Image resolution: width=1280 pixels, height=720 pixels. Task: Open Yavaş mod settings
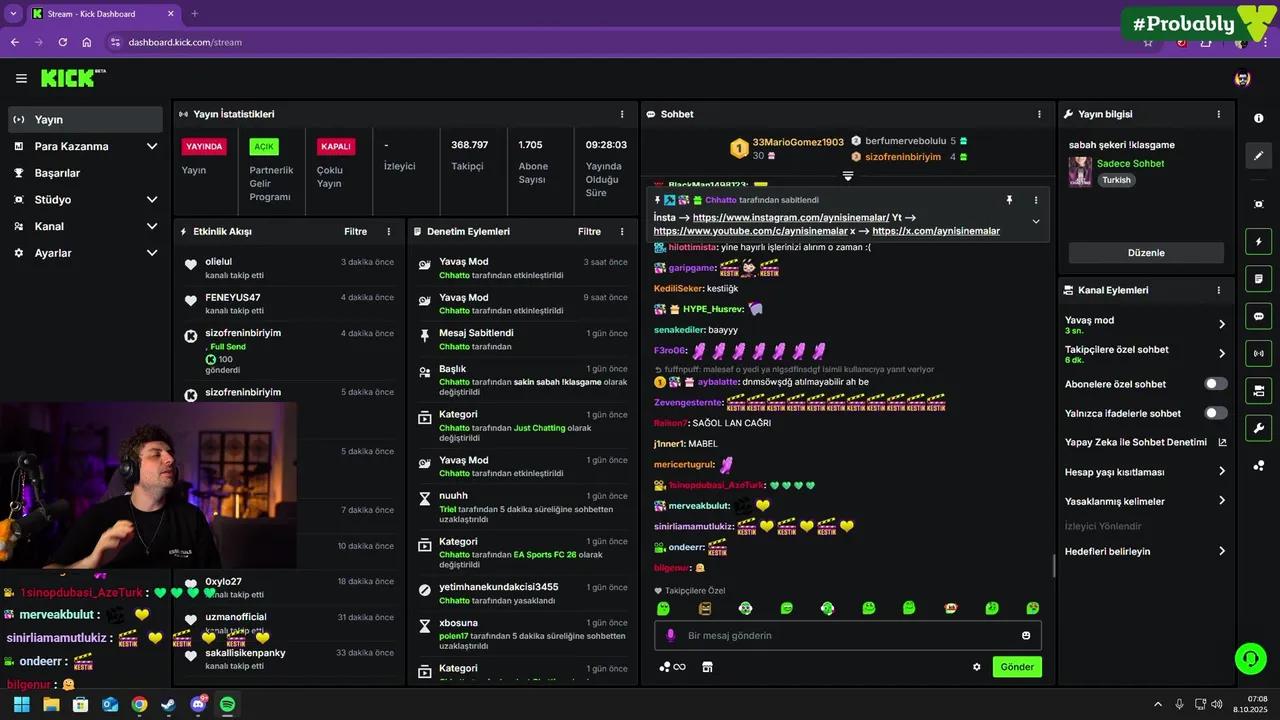[1145, 325]
